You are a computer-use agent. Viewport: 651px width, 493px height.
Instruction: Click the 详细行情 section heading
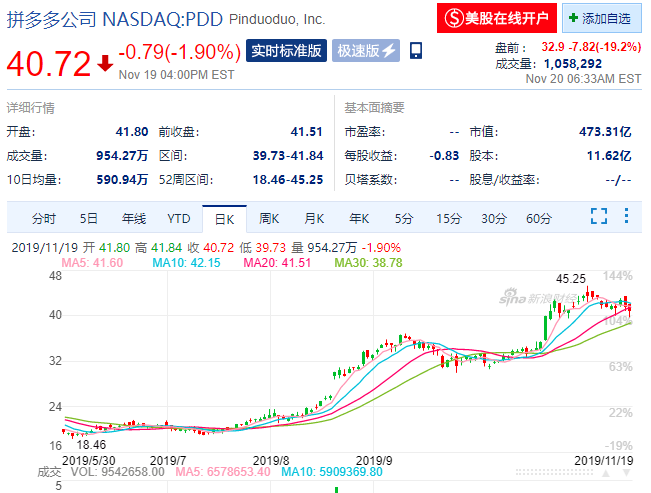coord(31,108)
